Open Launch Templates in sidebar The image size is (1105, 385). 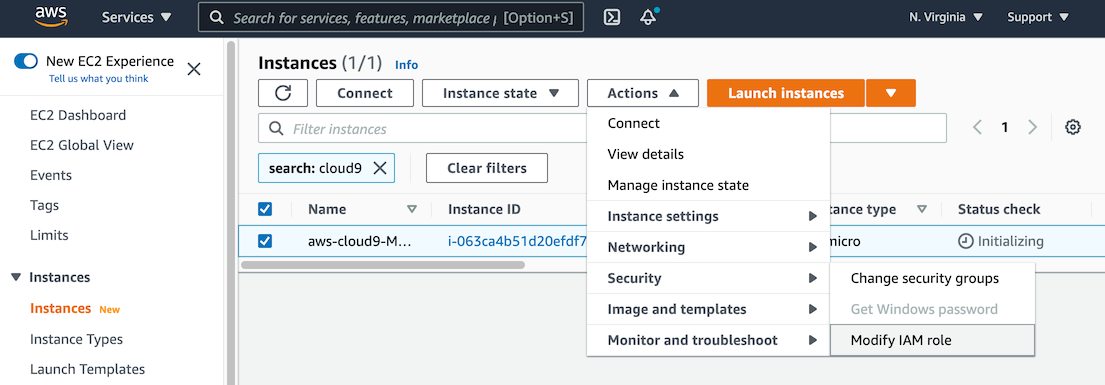[87, 369]
